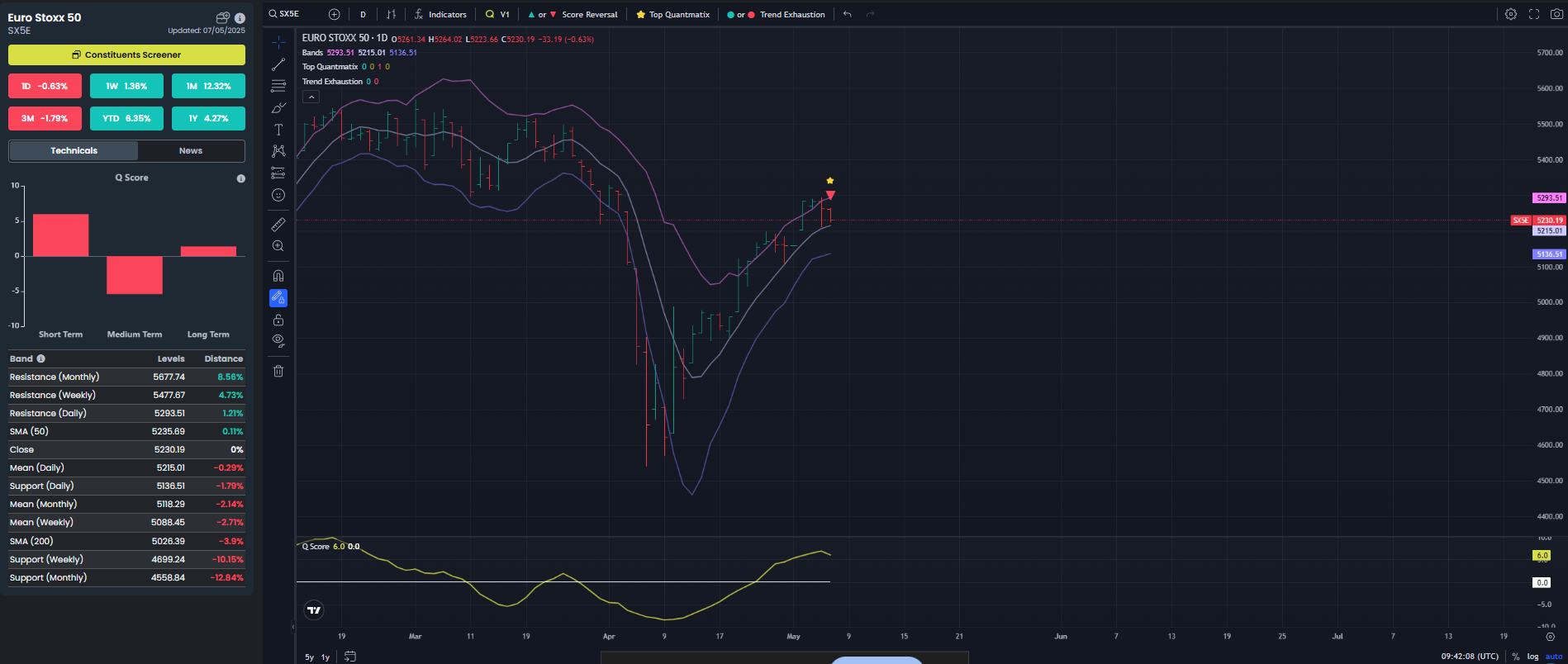Select the 1M 12.32% performance tile
This screenshot has height=664, width=1568.
point(208,86)
